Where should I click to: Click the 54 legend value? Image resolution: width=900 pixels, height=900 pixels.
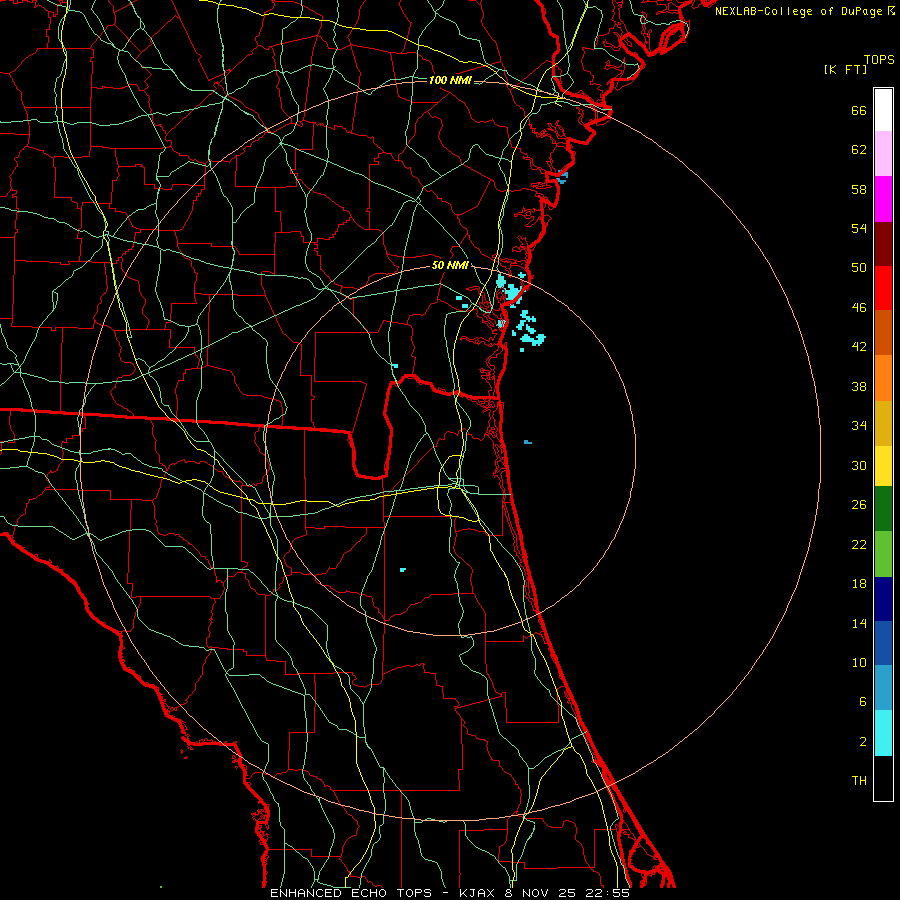click(x=859, y=228)
